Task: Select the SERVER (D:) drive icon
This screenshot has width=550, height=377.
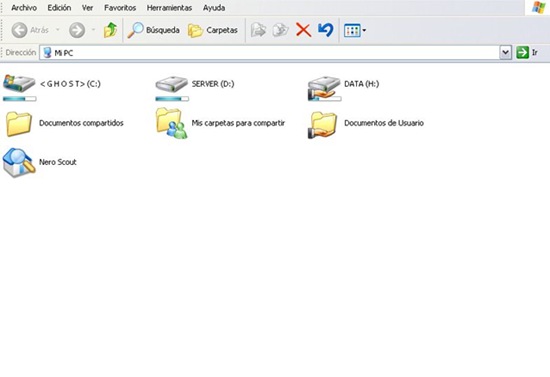Action: click(x=172, y=84)
